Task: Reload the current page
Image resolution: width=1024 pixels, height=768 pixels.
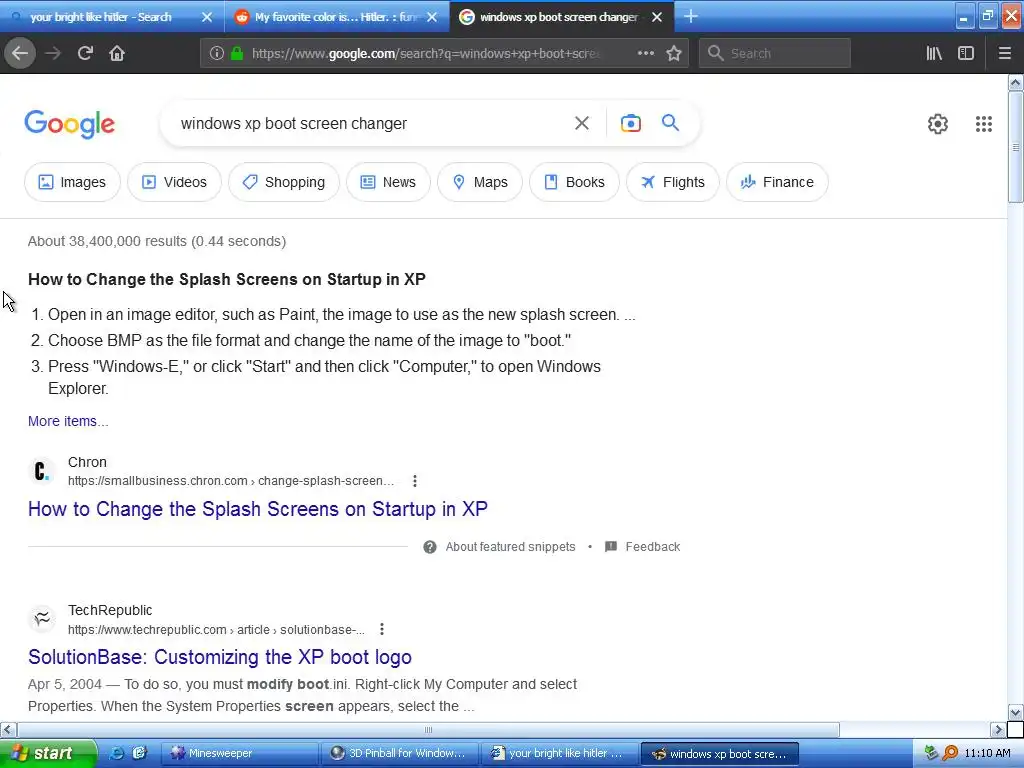Action: coord(86,54)
